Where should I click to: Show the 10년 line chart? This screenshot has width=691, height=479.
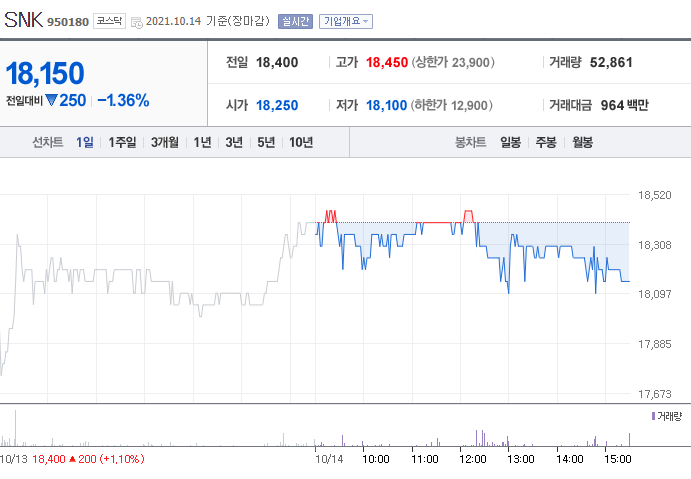301,142
